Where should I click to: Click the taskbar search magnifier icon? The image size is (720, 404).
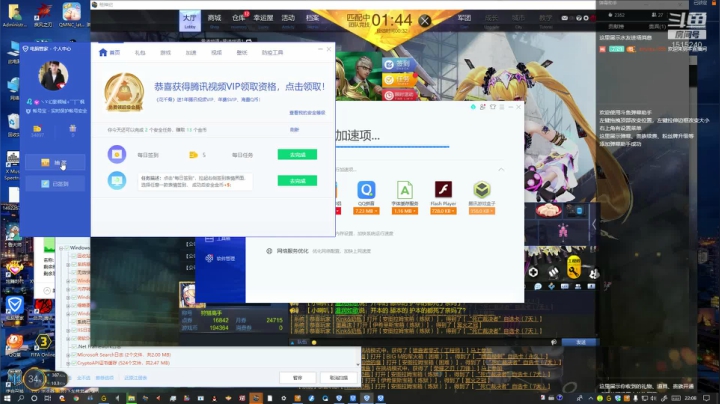coord(21,398)
